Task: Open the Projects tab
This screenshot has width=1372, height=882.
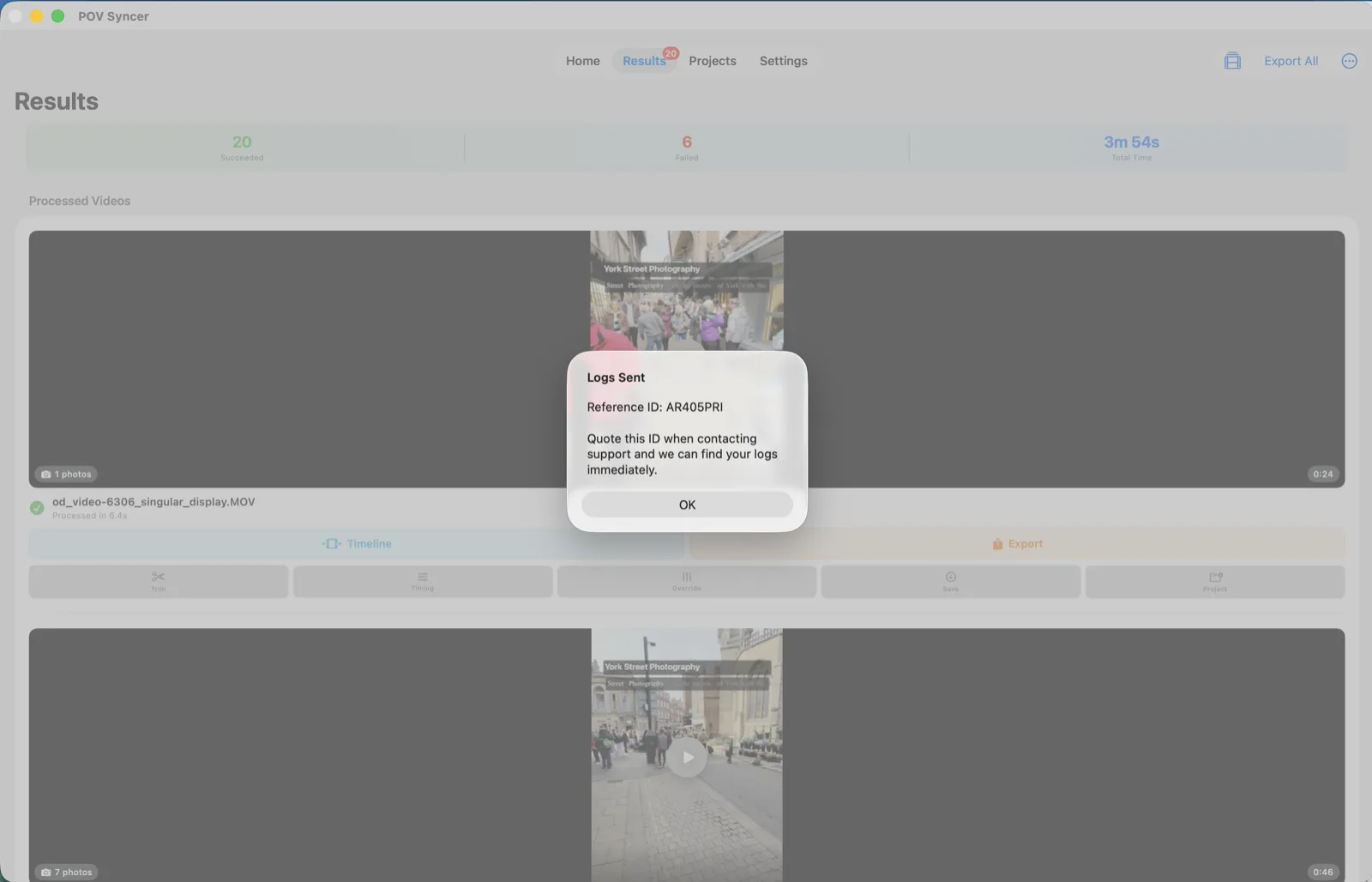Action: tap(712, 61)
